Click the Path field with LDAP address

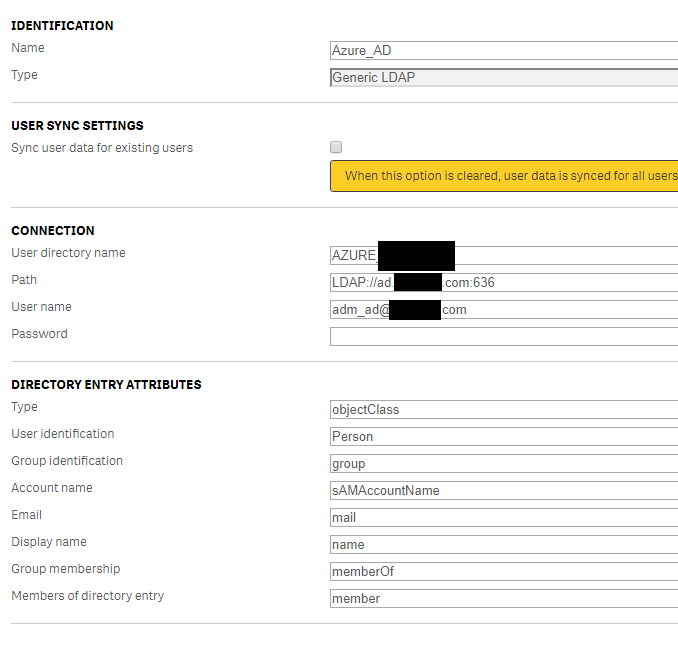click(x=504, y=282)
